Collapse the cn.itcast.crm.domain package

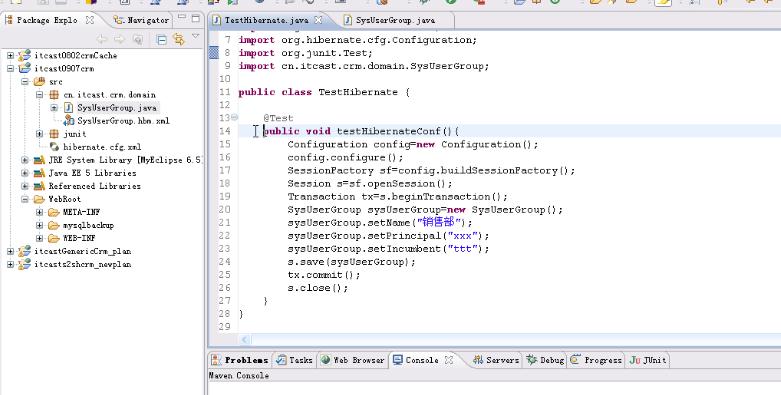tap(39, 94)
